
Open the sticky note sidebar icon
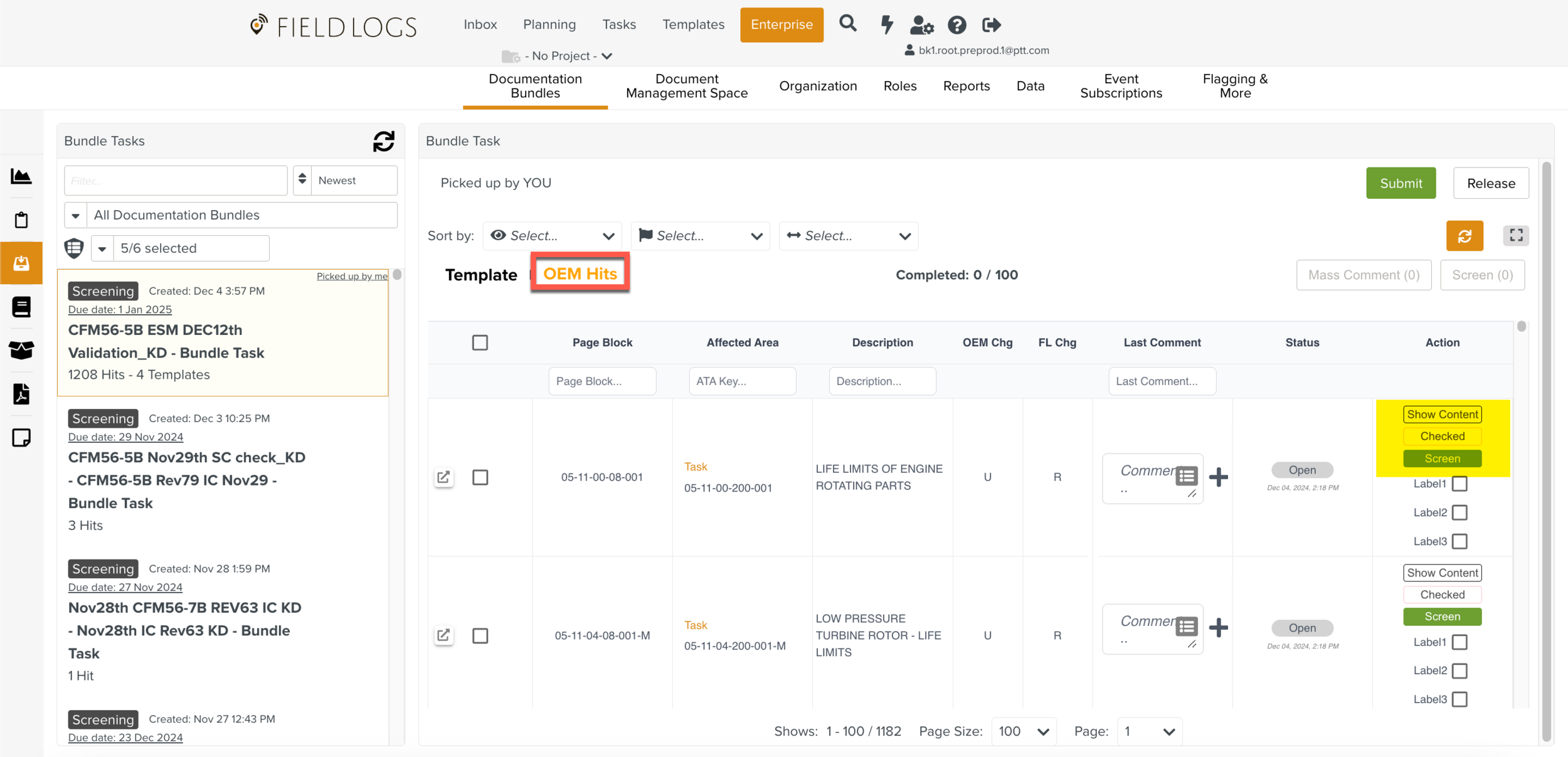(x=21, y=437)
